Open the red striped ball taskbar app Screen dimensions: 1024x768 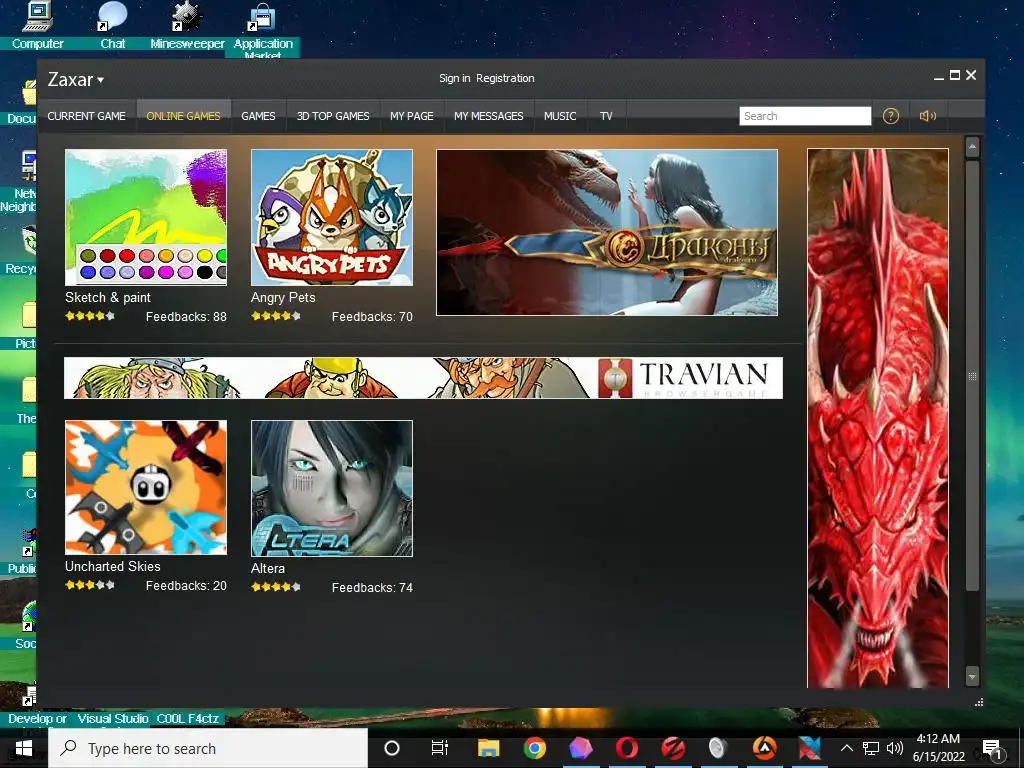click(673, 748)
